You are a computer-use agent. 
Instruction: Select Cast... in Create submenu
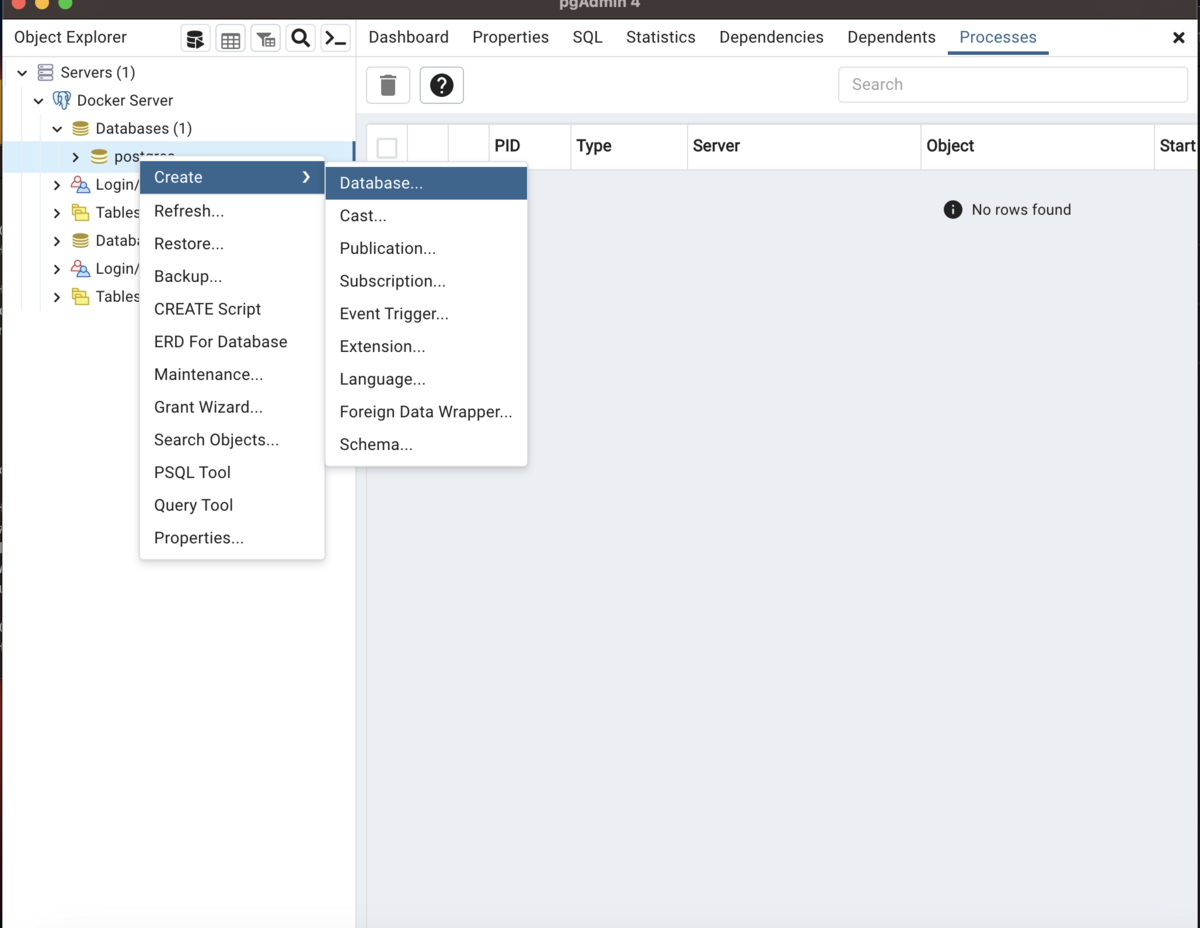point(426,215)
